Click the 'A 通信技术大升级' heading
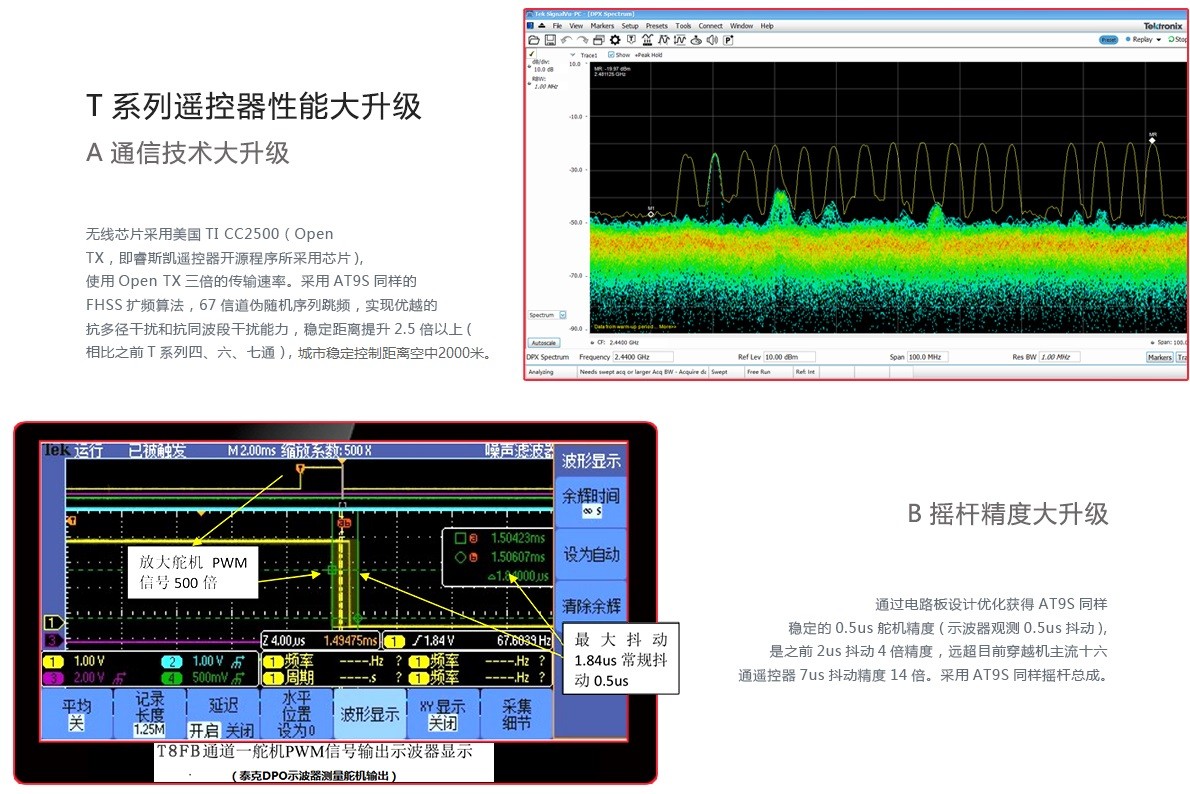 tap(187, 153)
